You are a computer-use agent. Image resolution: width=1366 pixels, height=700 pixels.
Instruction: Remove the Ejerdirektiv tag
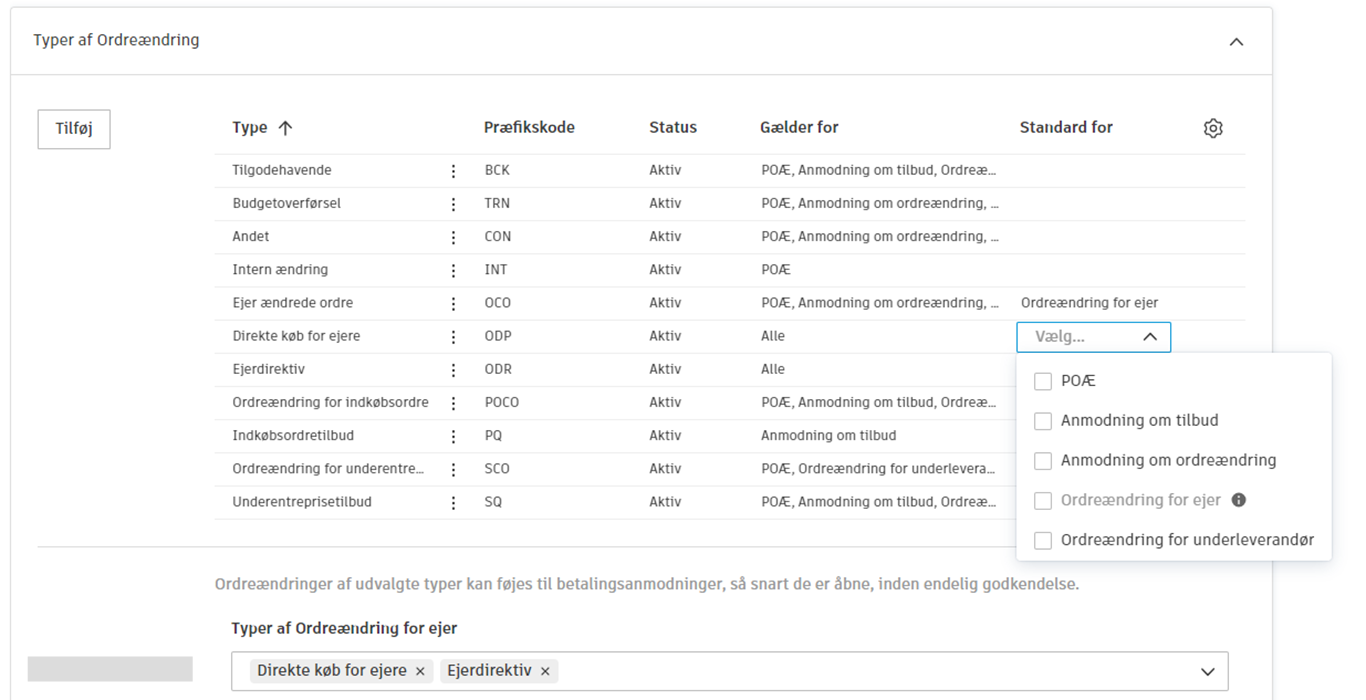click(545, 671)
